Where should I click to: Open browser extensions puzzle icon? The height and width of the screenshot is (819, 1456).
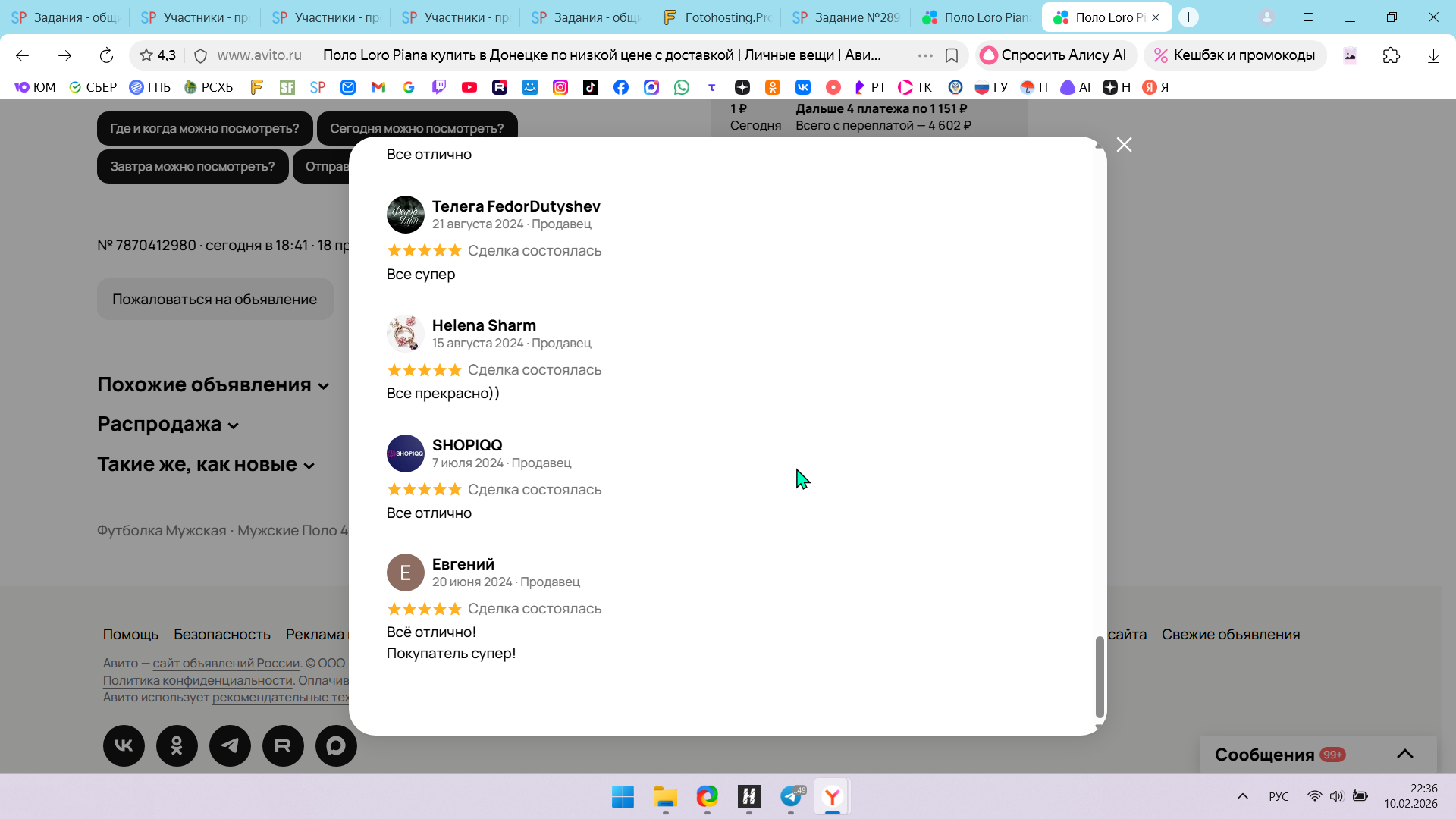pos(1392,55)
